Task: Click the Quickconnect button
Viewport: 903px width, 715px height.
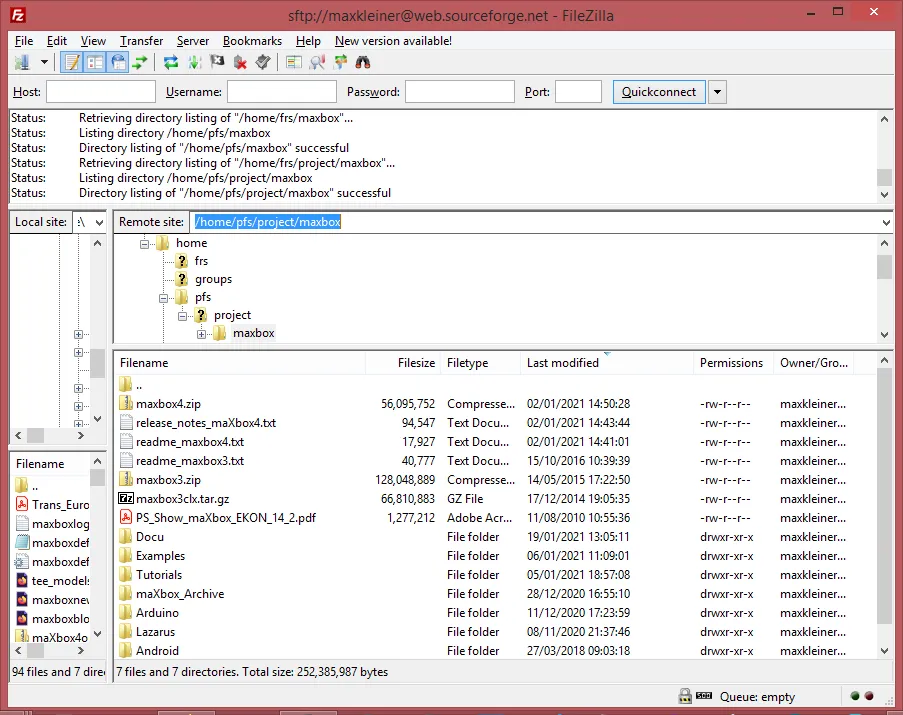Action: [x=659, y=91]
